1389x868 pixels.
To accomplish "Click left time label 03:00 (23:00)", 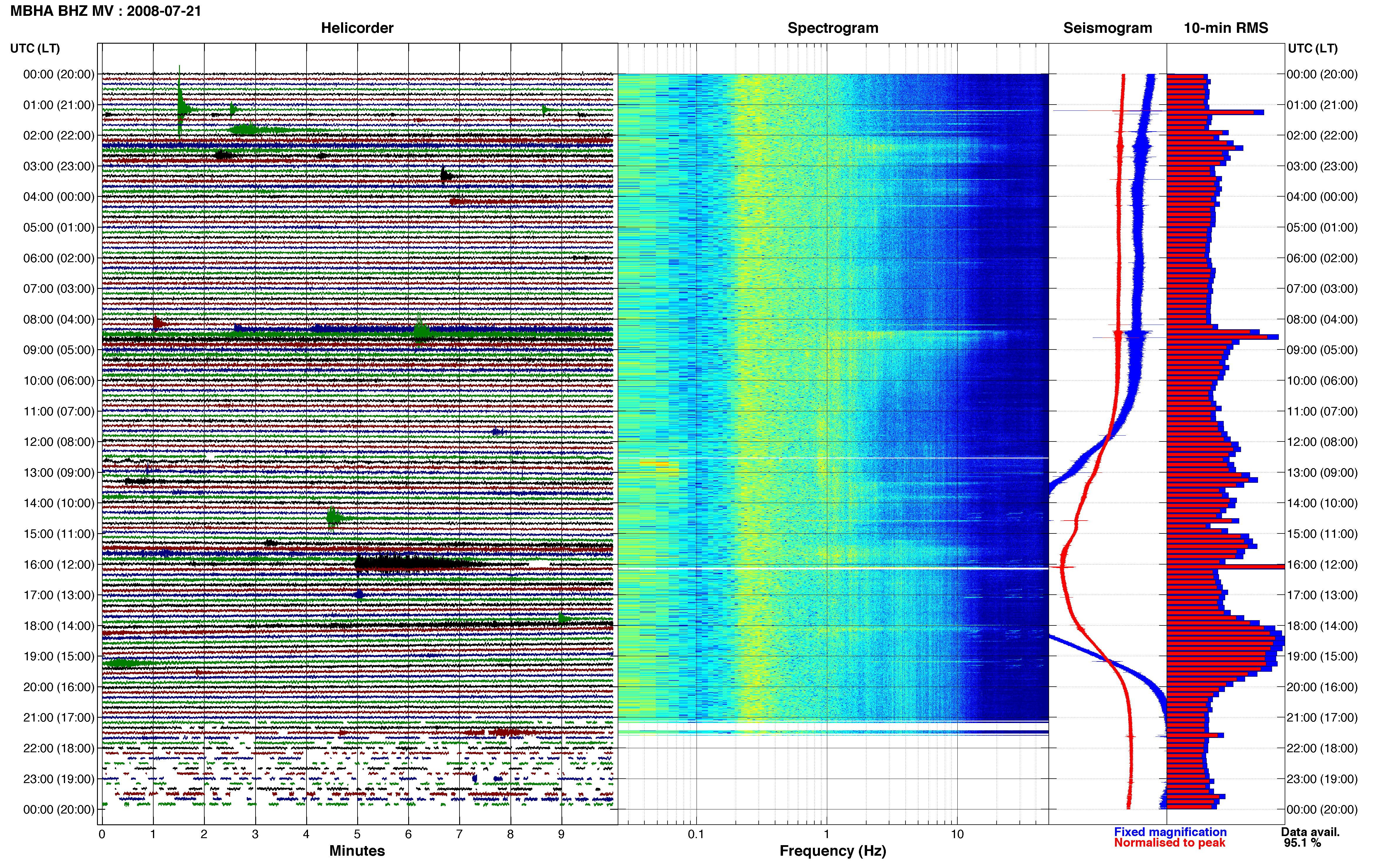I will [x=59, y=166].
